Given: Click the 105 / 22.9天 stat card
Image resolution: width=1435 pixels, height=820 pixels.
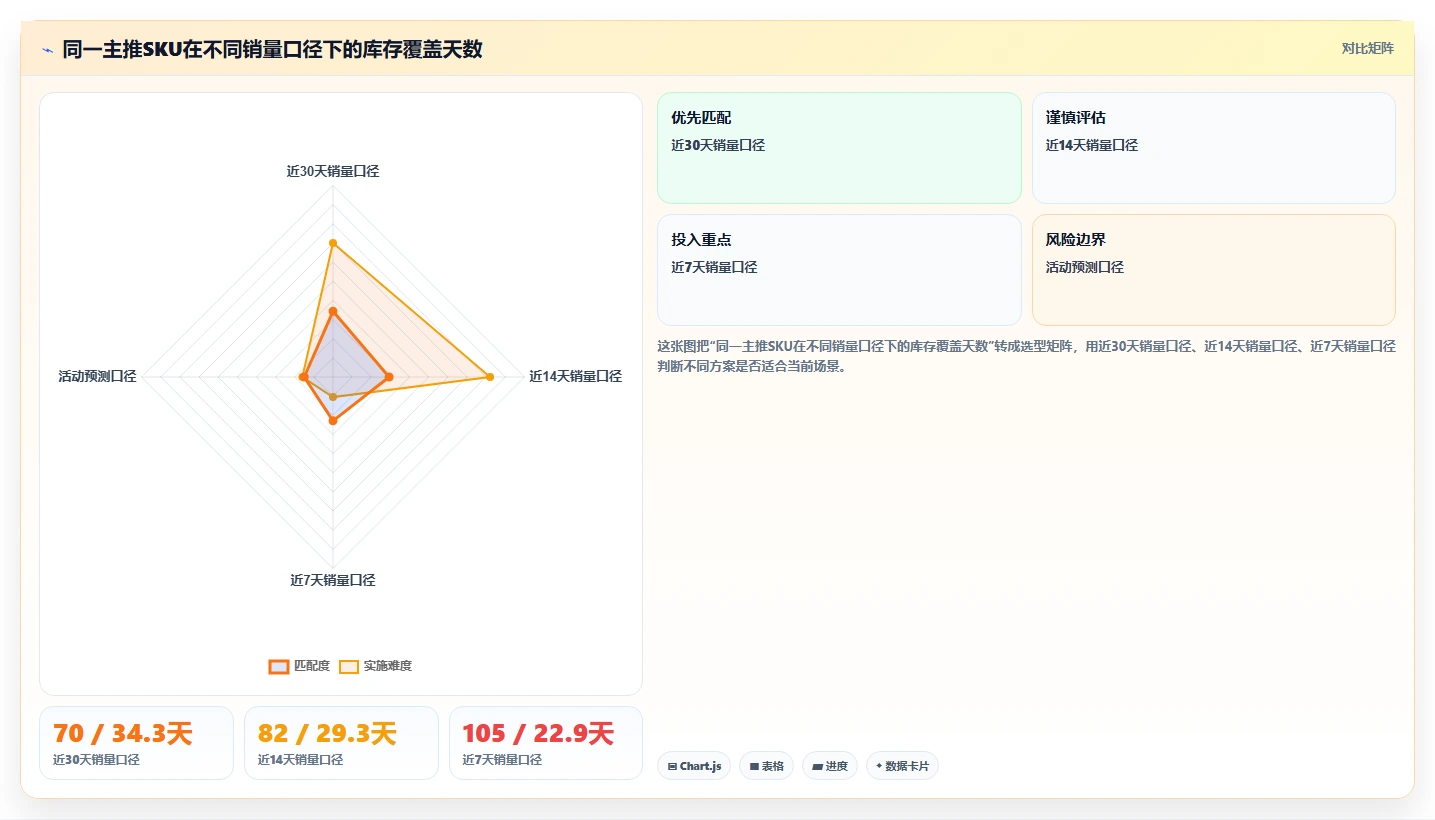Looking at the screenshot, I should click(546, 743).
